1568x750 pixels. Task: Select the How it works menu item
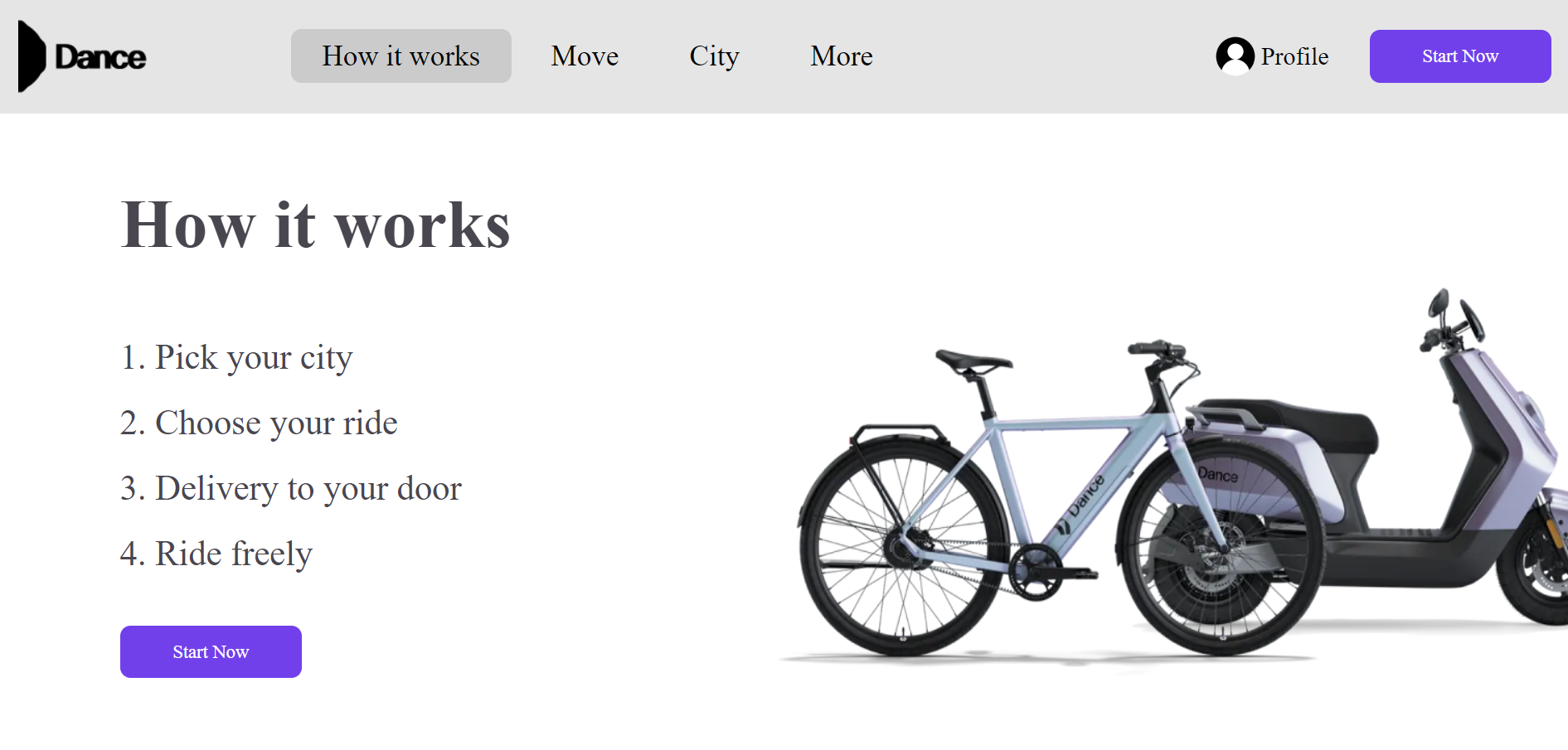(x=400, y=56)
